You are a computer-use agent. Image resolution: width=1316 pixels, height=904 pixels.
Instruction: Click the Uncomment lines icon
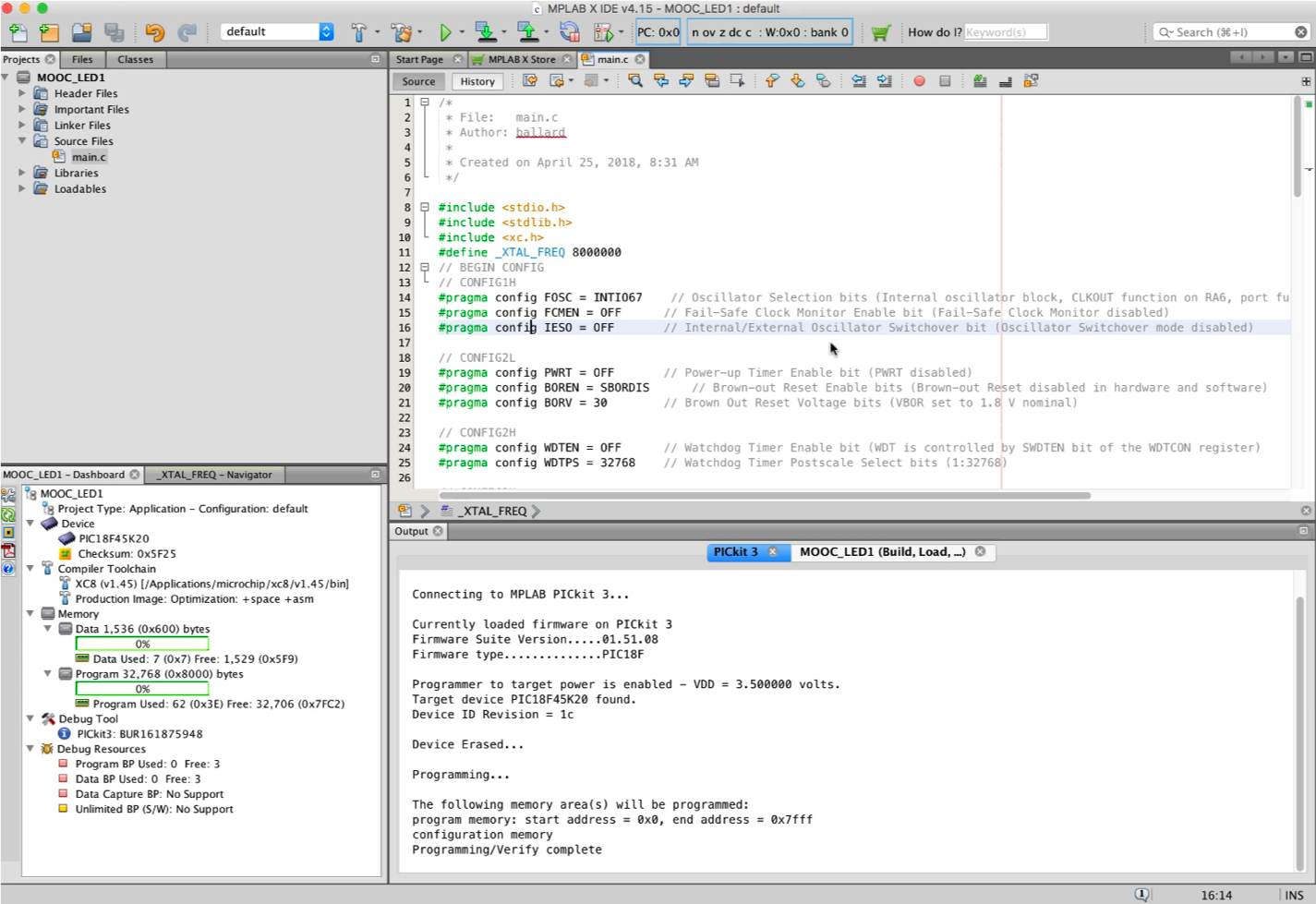click(1006, 81)
